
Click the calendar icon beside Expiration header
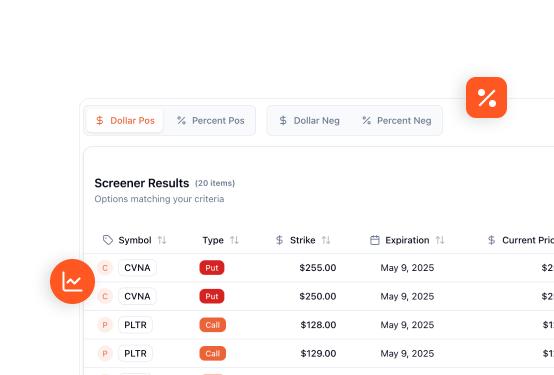pyautogui.click(x=375, y=240)
